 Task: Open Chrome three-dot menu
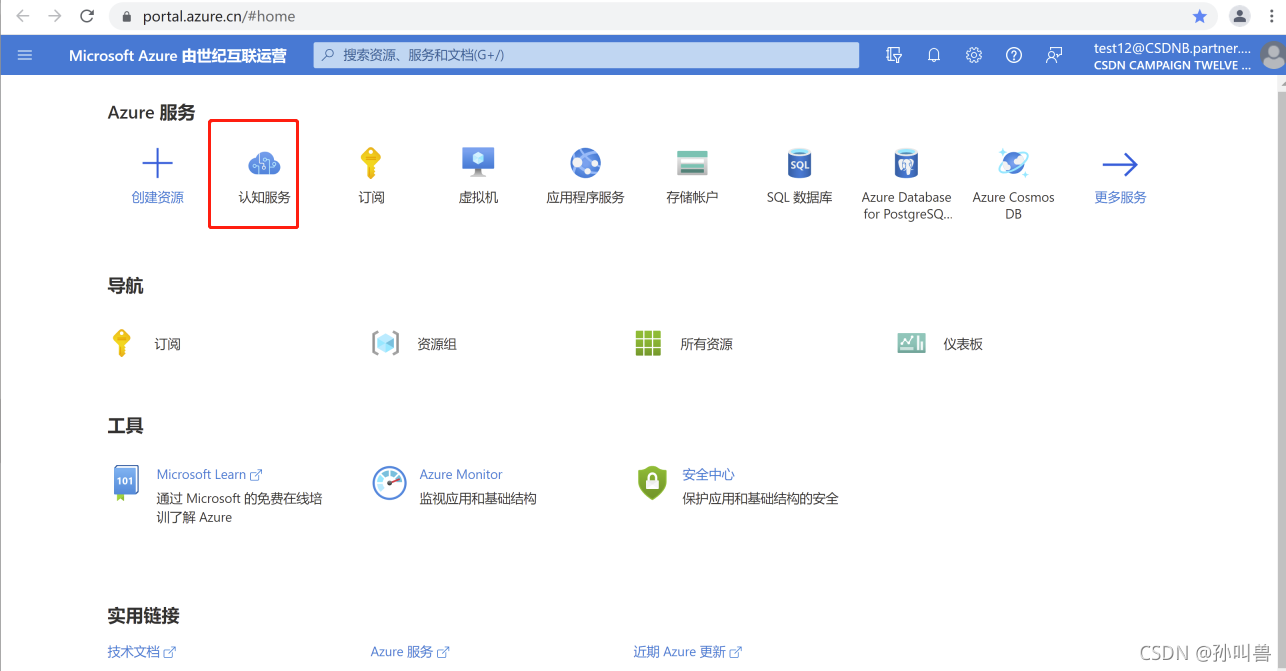1271,16
